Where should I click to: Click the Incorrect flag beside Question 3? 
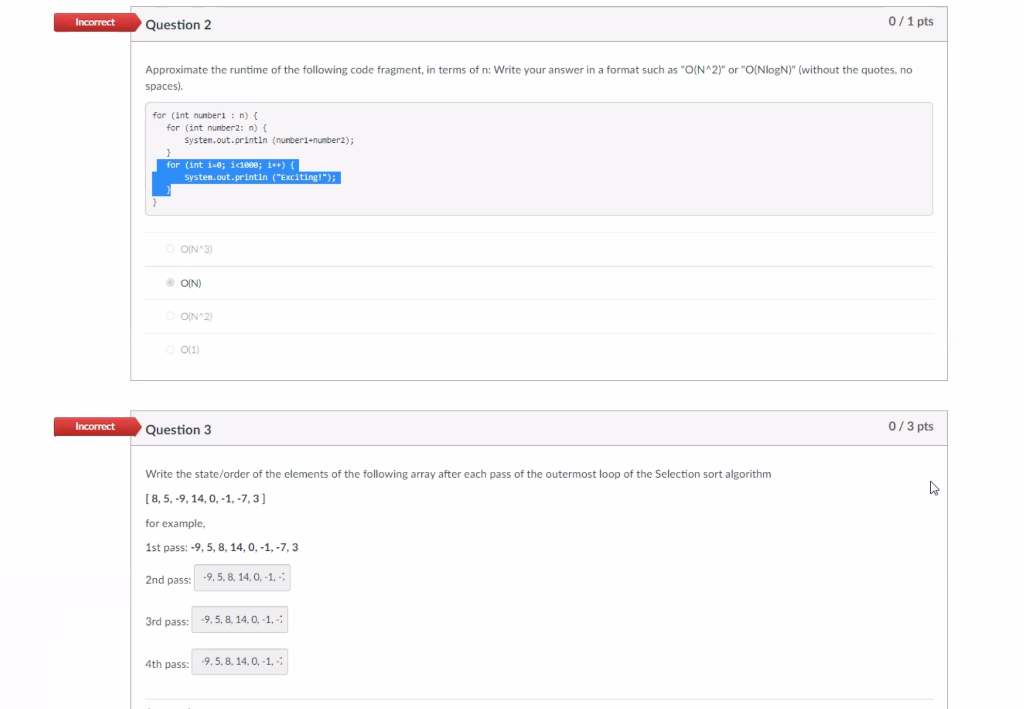[97, 426]
